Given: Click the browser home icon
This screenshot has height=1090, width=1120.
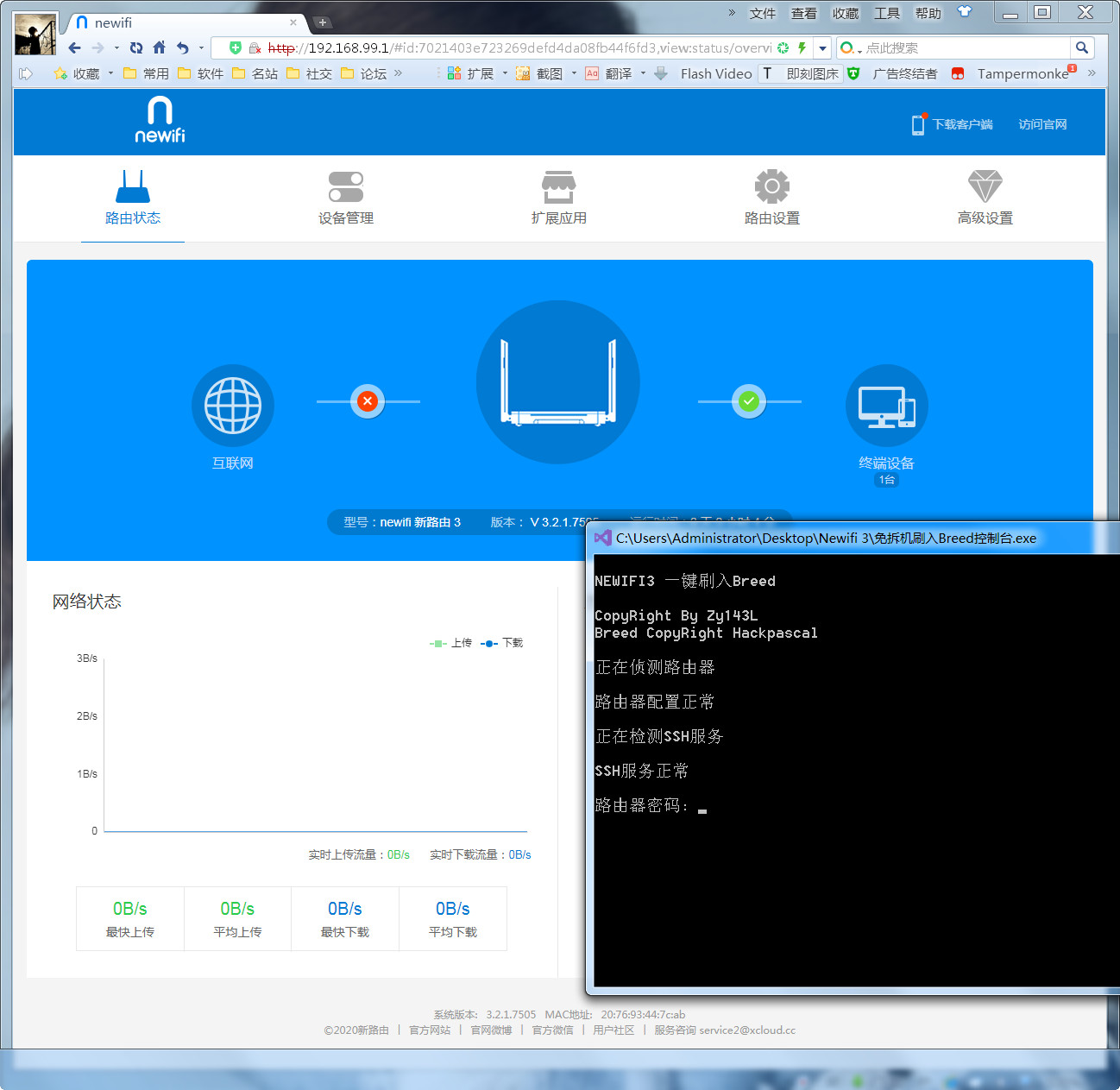Looking at the screenshot, I should point(159,48).
